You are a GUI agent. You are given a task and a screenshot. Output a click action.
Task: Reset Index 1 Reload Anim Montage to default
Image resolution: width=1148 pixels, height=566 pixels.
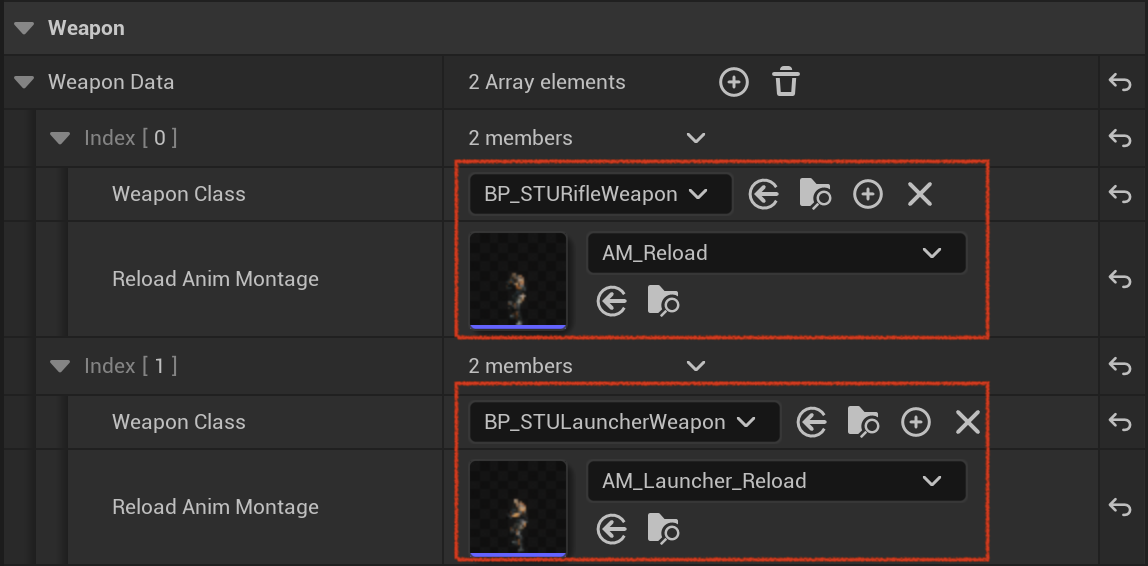1121,507
